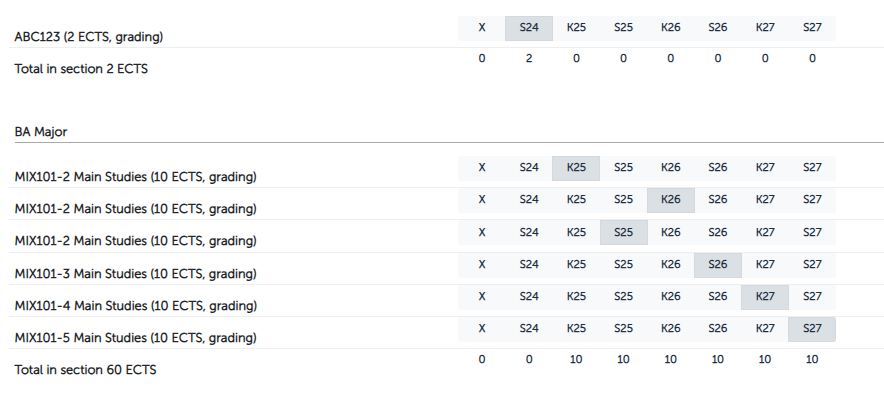Select S27 for MIX101-4 Main Studies
Screen dimensions: 884x405
point(812,297)
